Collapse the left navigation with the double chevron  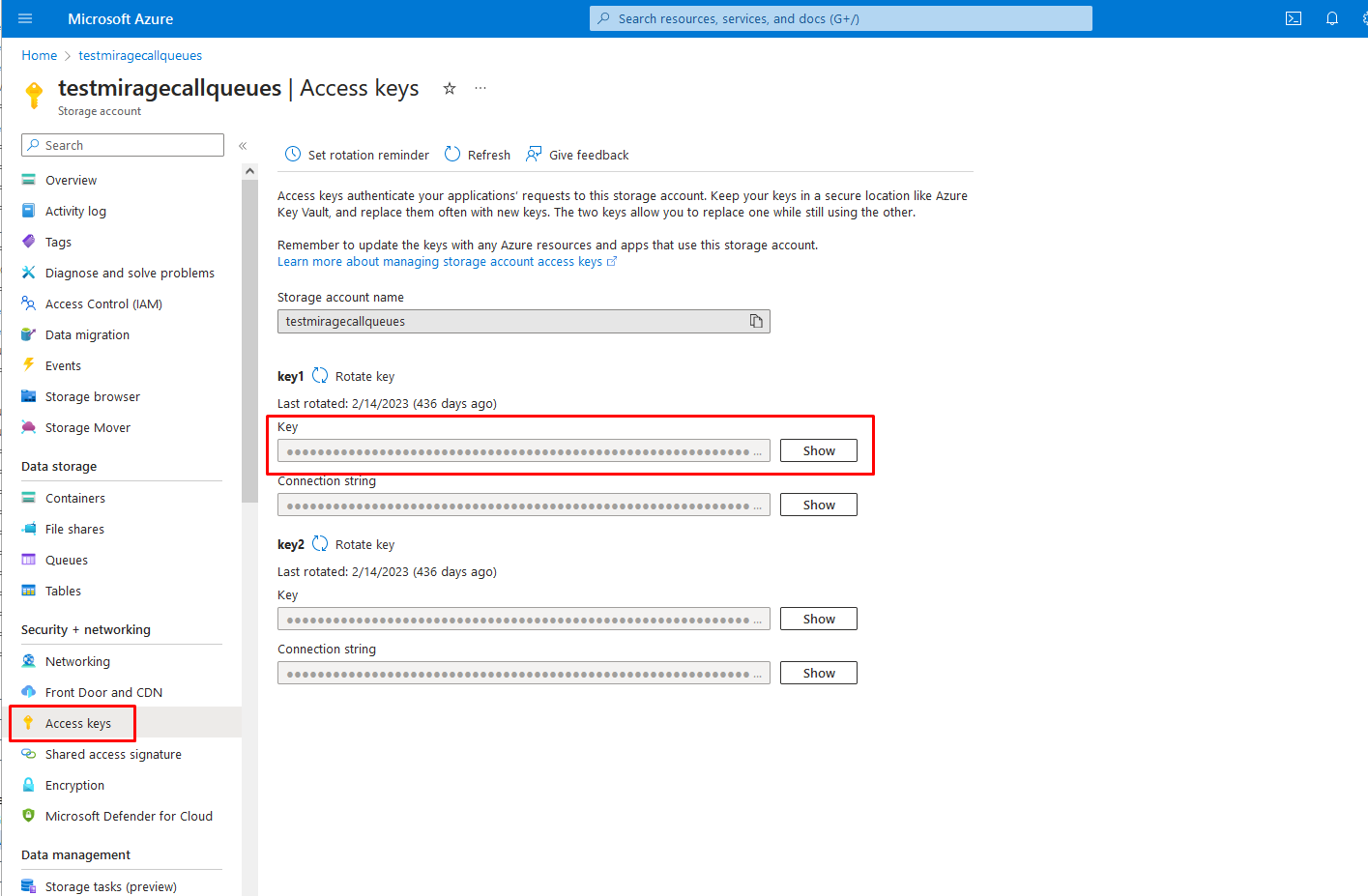click(x=243, y=146)
